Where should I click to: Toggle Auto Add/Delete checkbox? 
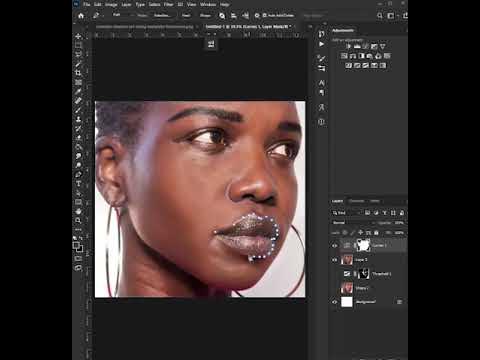[x=264, y=15]
